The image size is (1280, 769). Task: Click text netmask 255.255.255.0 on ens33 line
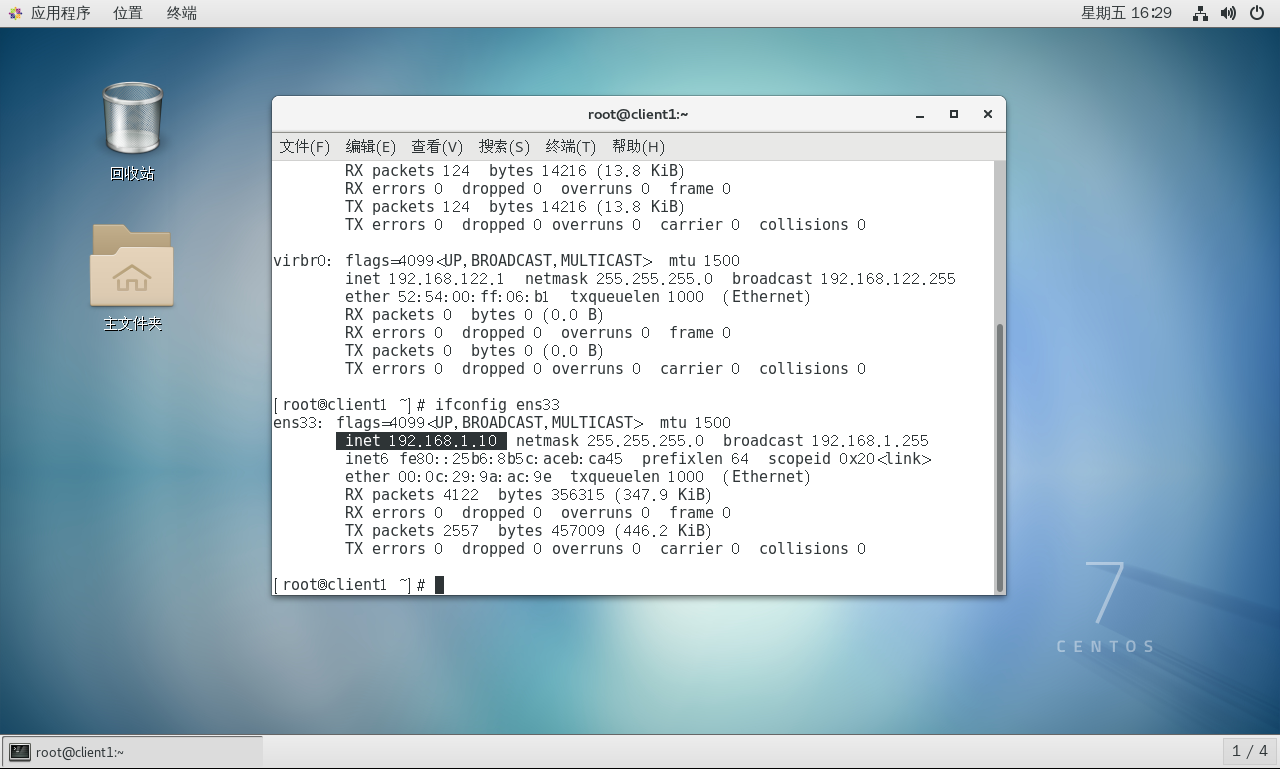[610, 441]
